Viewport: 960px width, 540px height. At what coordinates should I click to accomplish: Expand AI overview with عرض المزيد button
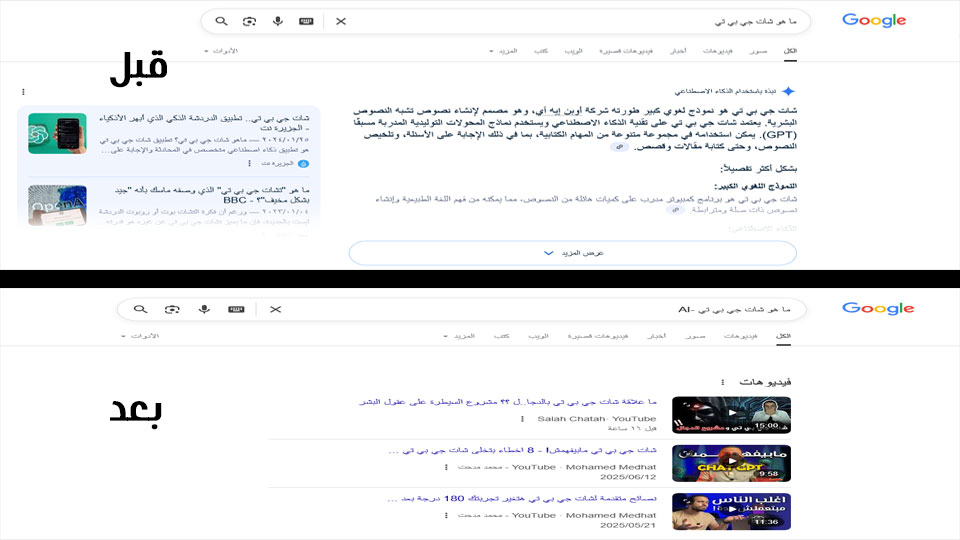click(572, 253)
